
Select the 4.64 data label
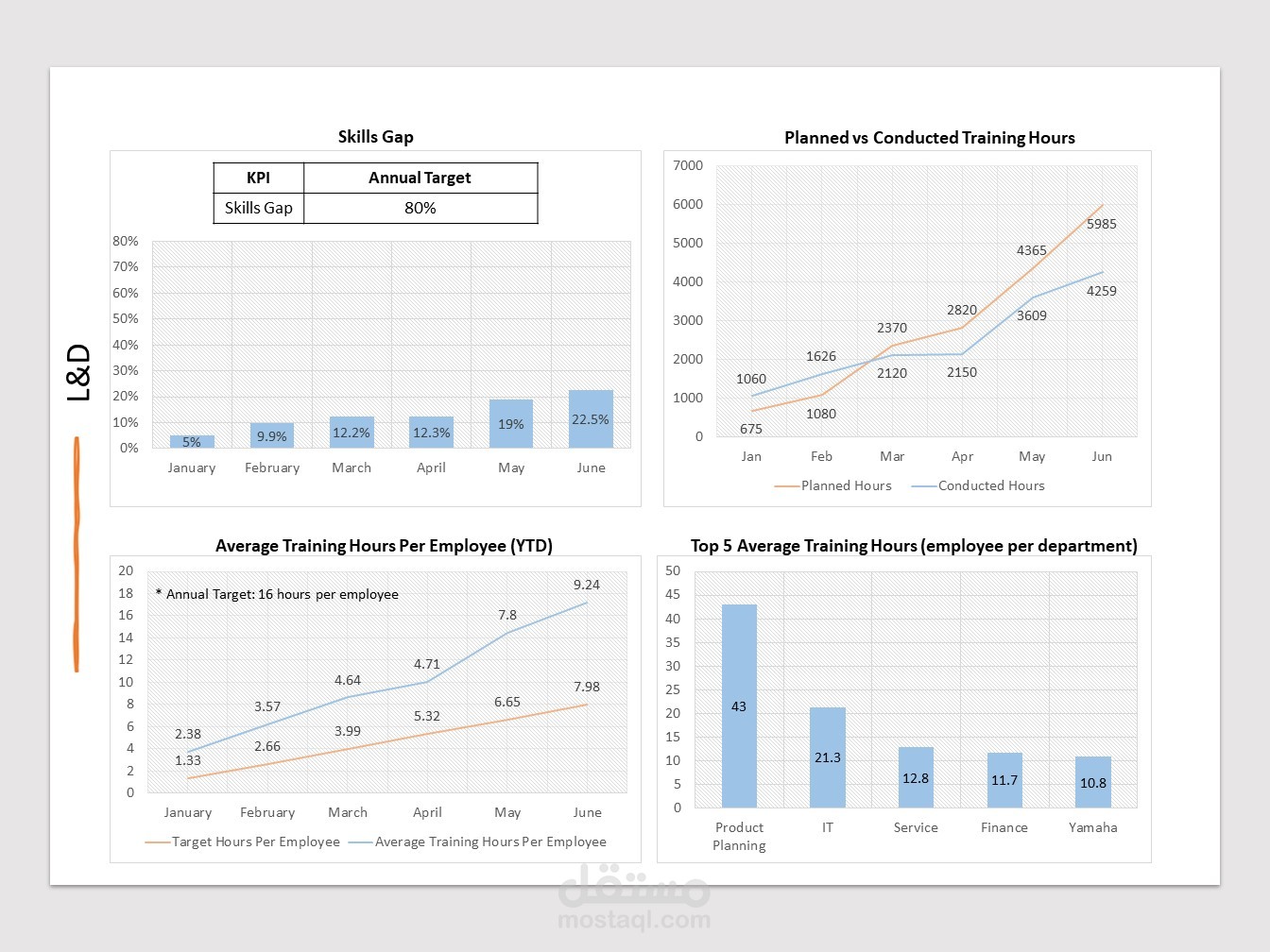348,680
